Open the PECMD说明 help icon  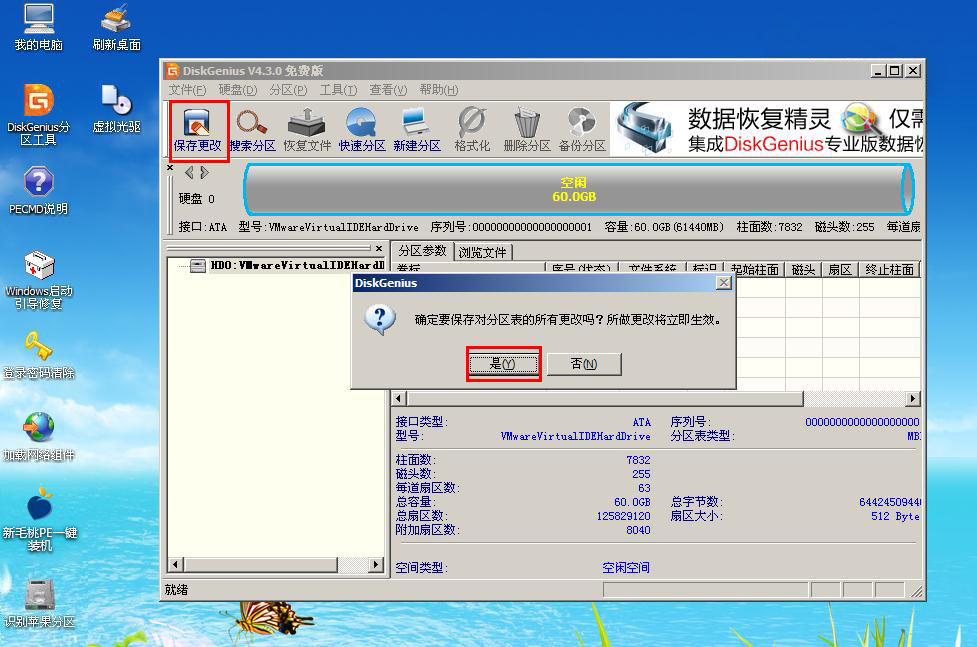tap(39, 191)
